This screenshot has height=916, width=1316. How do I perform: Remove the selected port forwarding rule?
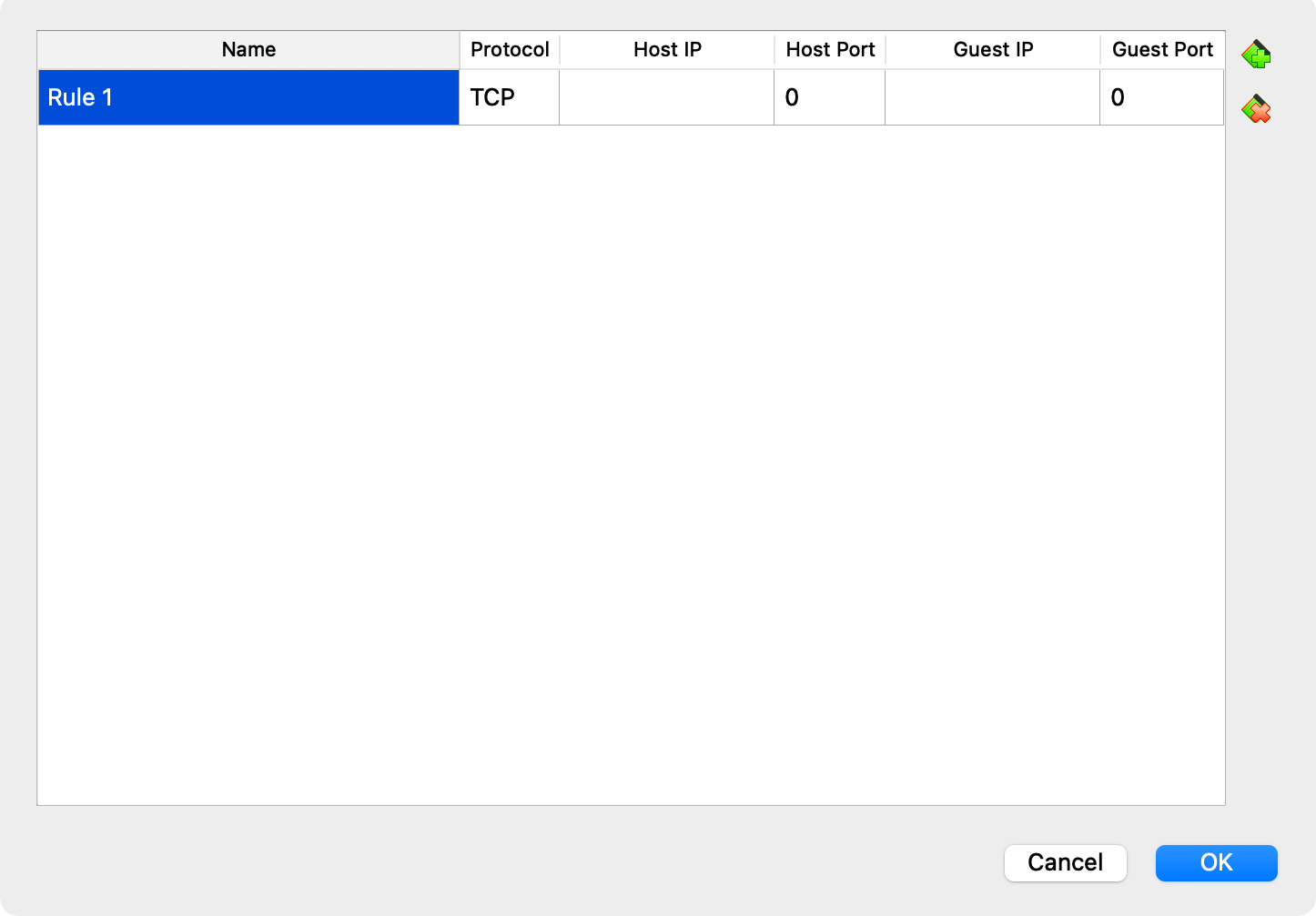(1256, 109)
